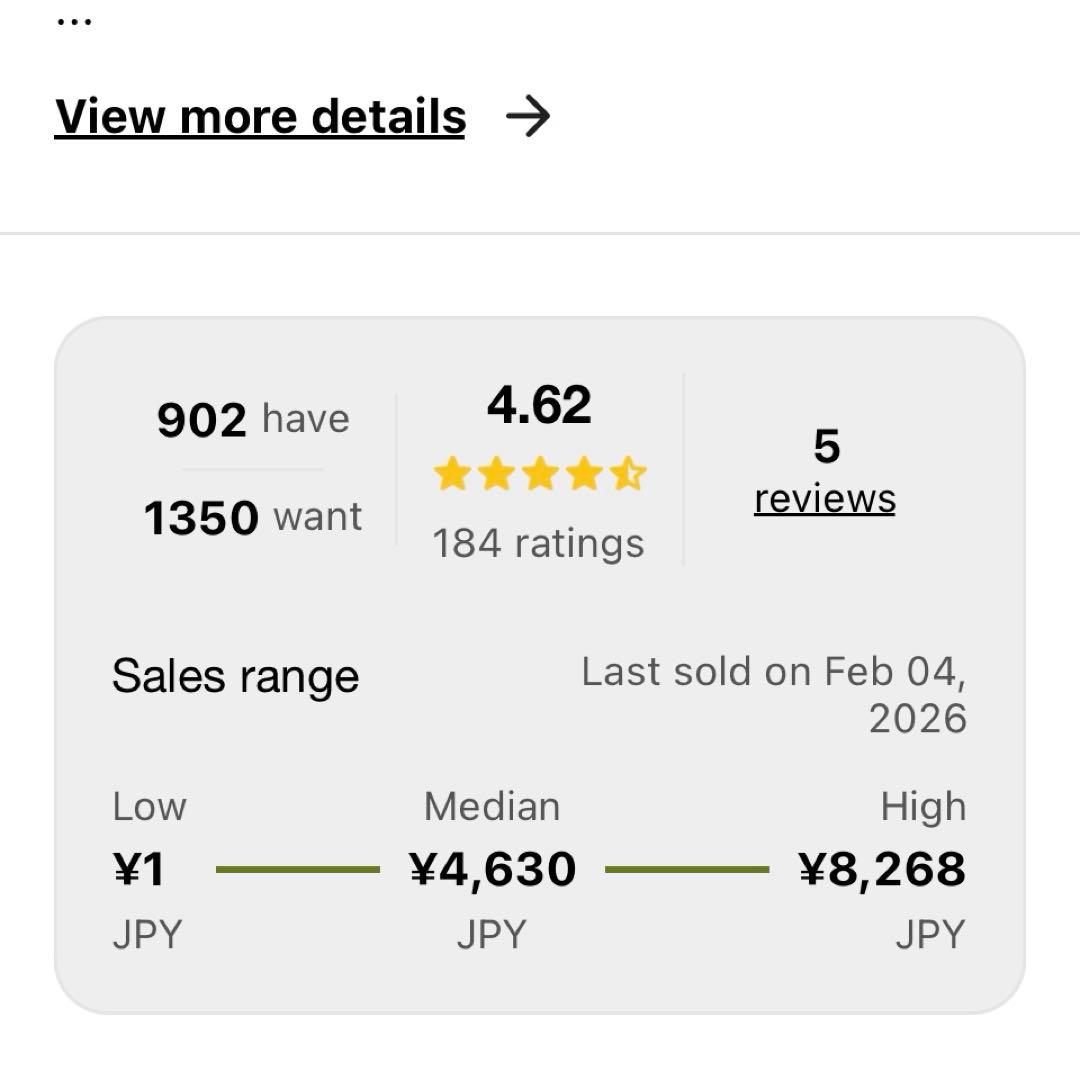The width and height of the screenshot is (1080, 1080).
Task: Open the View more details link
Action: click(x=260, y=117)
